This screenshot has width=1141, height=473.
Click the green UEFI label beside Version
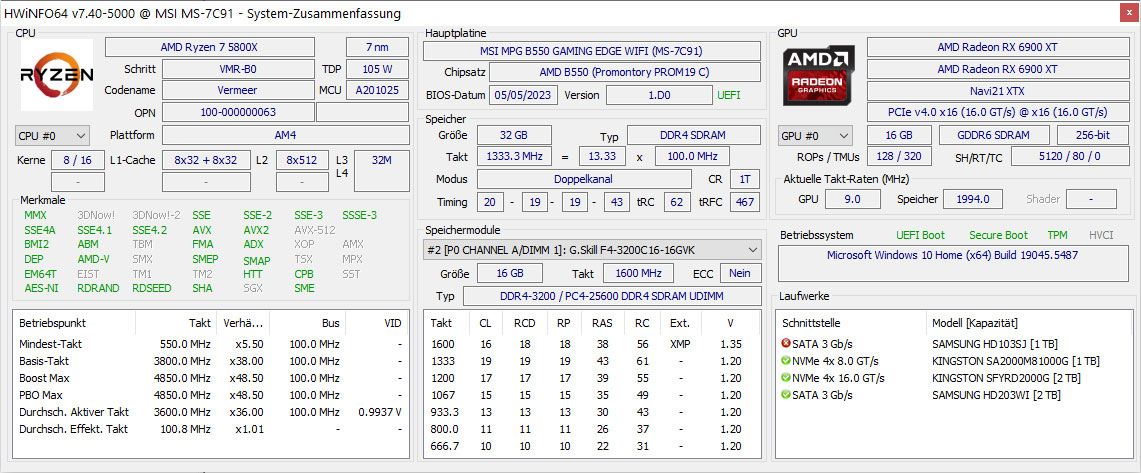[x=730, y=95]
